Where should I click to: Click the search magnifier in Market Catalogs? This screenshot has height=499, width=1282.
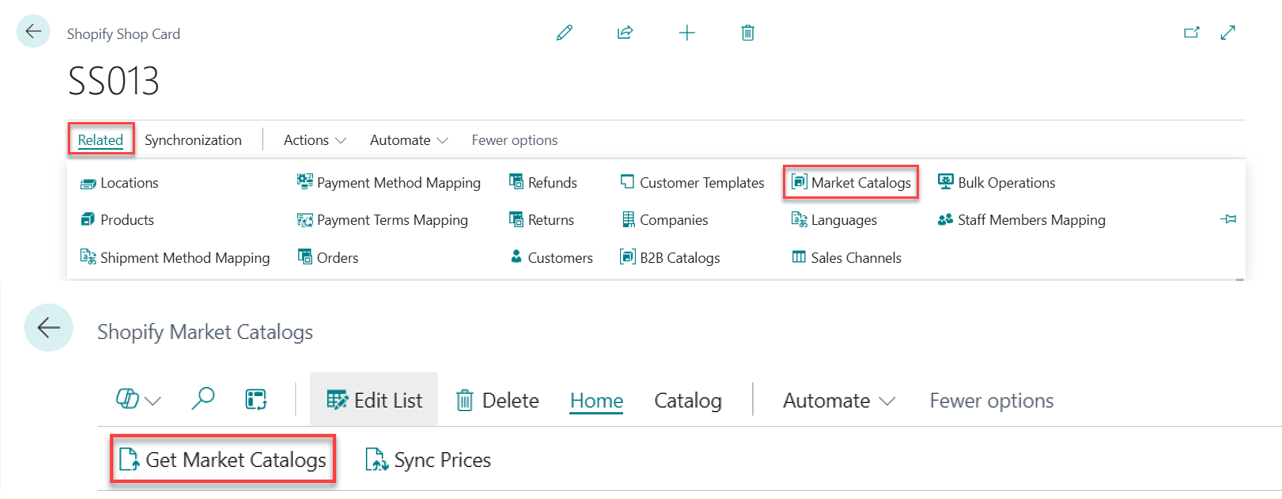[203, 400]
